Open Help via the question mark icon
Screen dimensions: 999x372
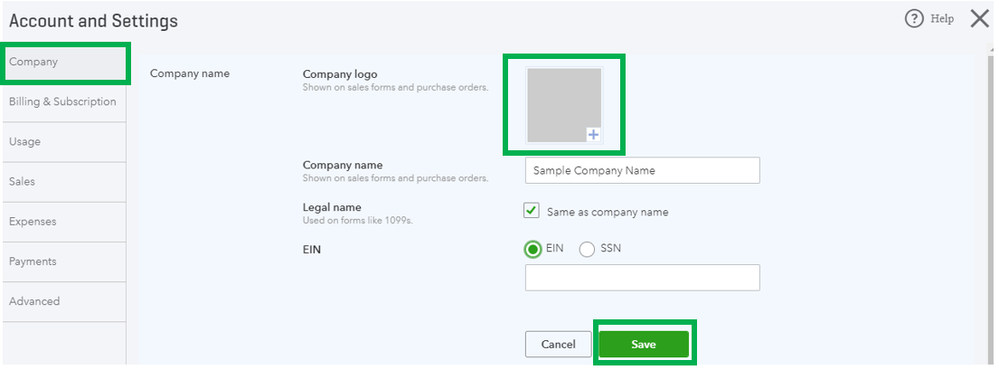pyautogui.click(x=914, y=19)
